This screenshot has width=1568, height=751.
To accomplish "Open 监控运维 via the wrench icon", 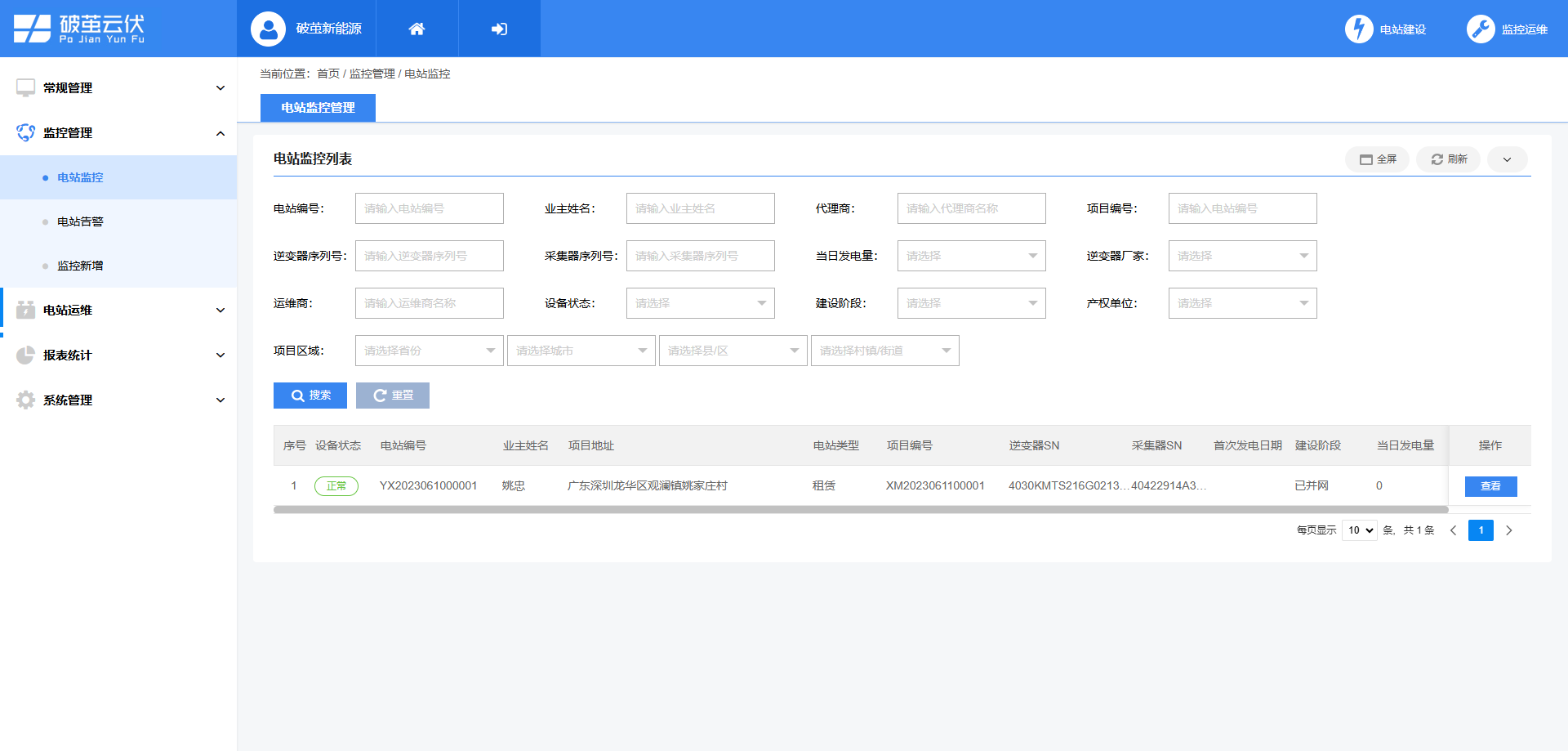I will pos(1481,28).
